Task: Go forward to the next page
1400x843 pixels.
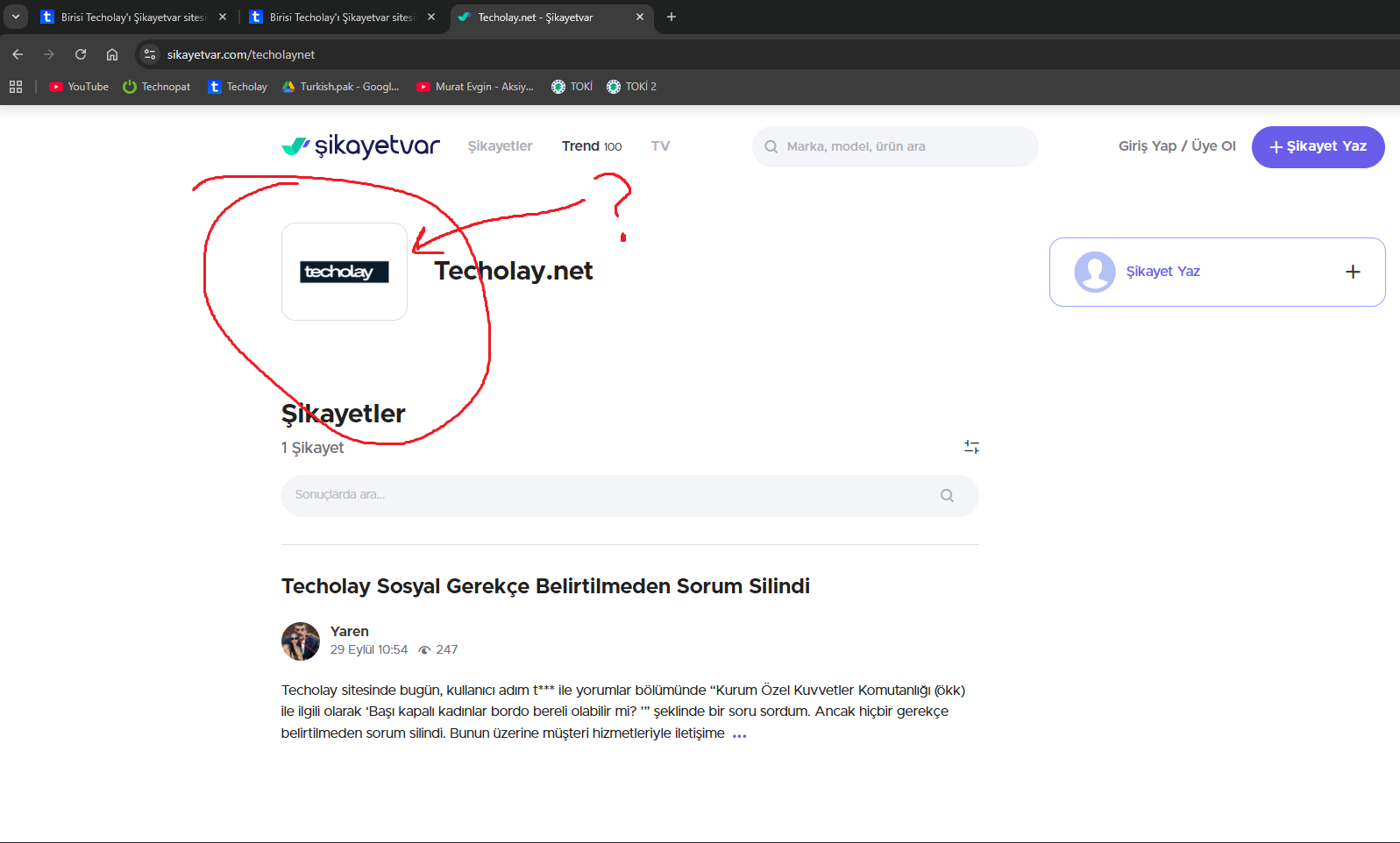Action: [x=49, y=54]
